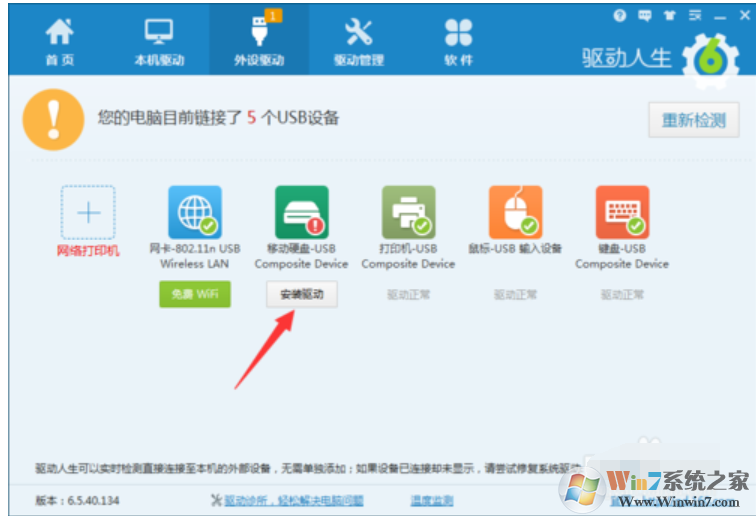
Task: Click the 打印机-USB Composite Device label
Action: click(x=408, y=256)
